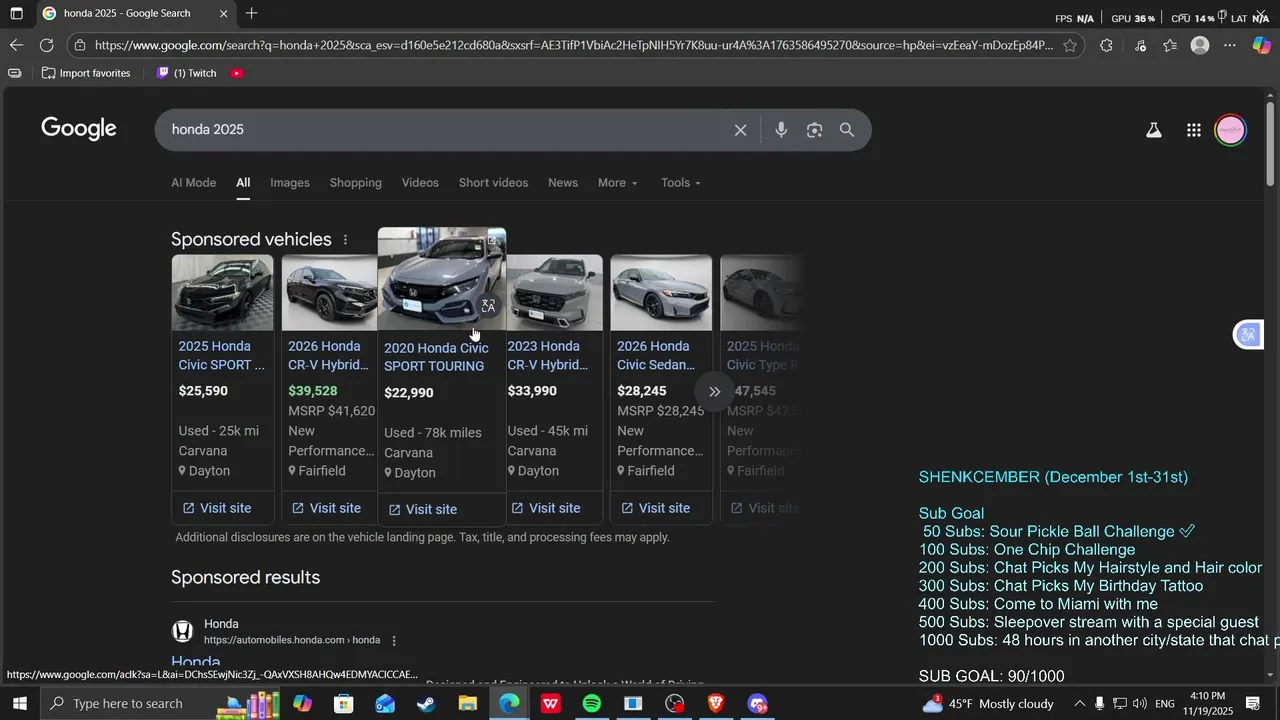Switch to Shopping tab
Screen dimensions: 1280x720
(356, 183)
